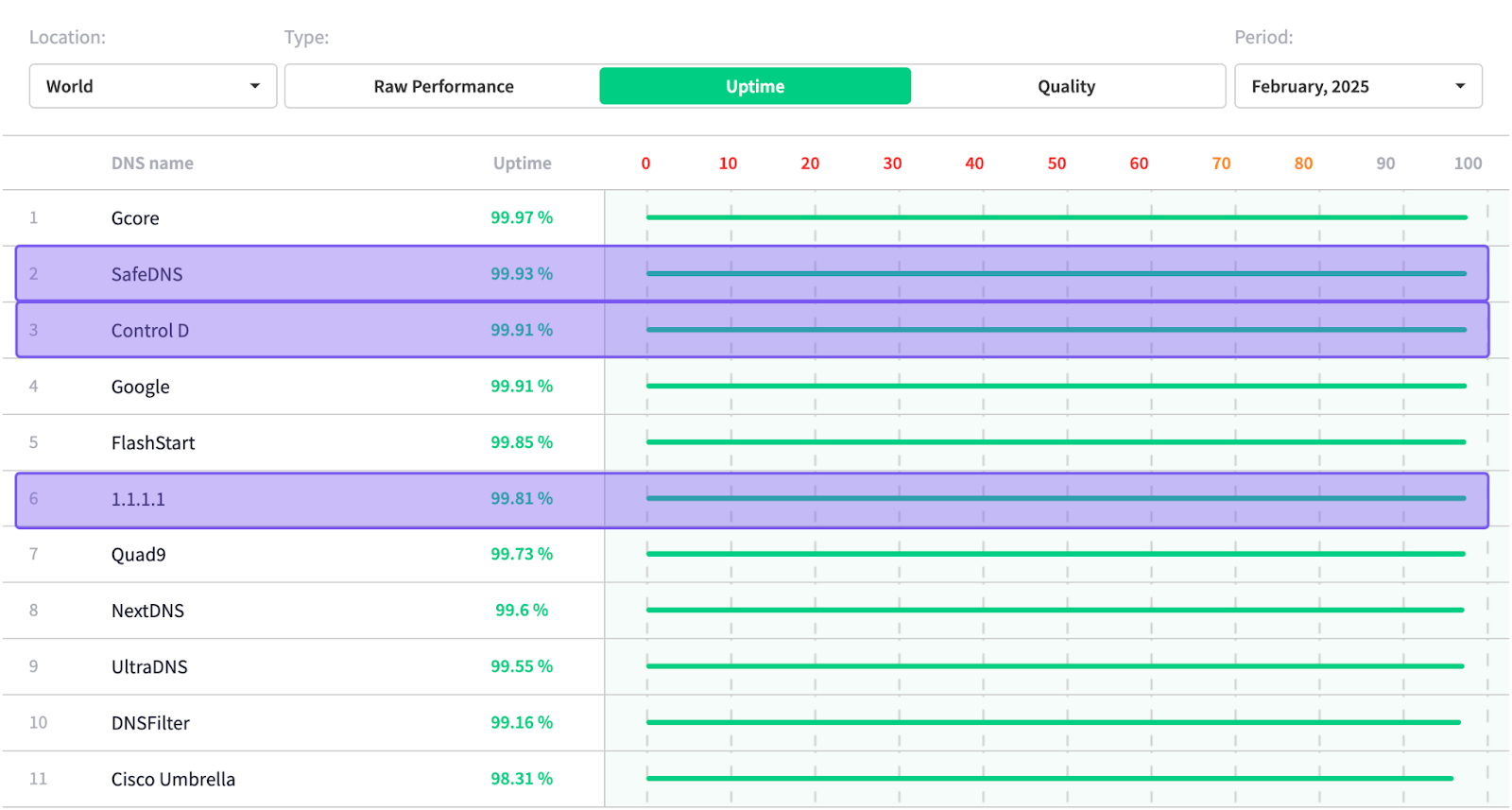Select the 1.1.1.1 DNS name
The width and height of the screenshot is (1512, 810).
138,499
